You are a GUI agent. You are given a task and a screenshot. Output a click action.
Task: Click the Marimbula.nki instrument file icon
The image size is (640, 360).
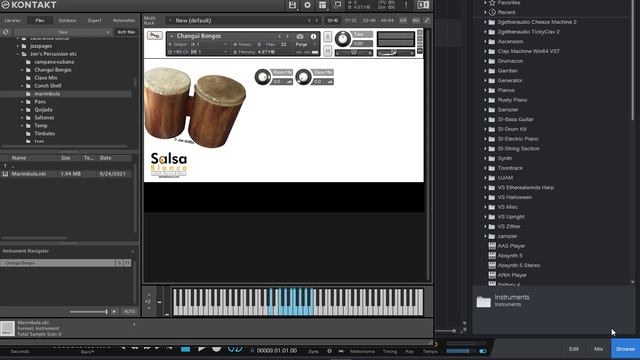5,174
